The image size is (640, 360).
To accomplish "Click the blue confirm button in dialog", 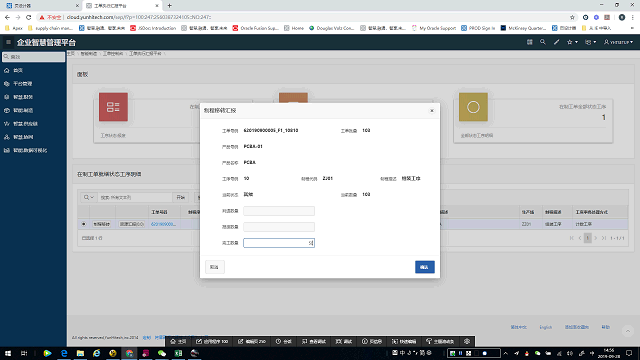I will point(424,267).
